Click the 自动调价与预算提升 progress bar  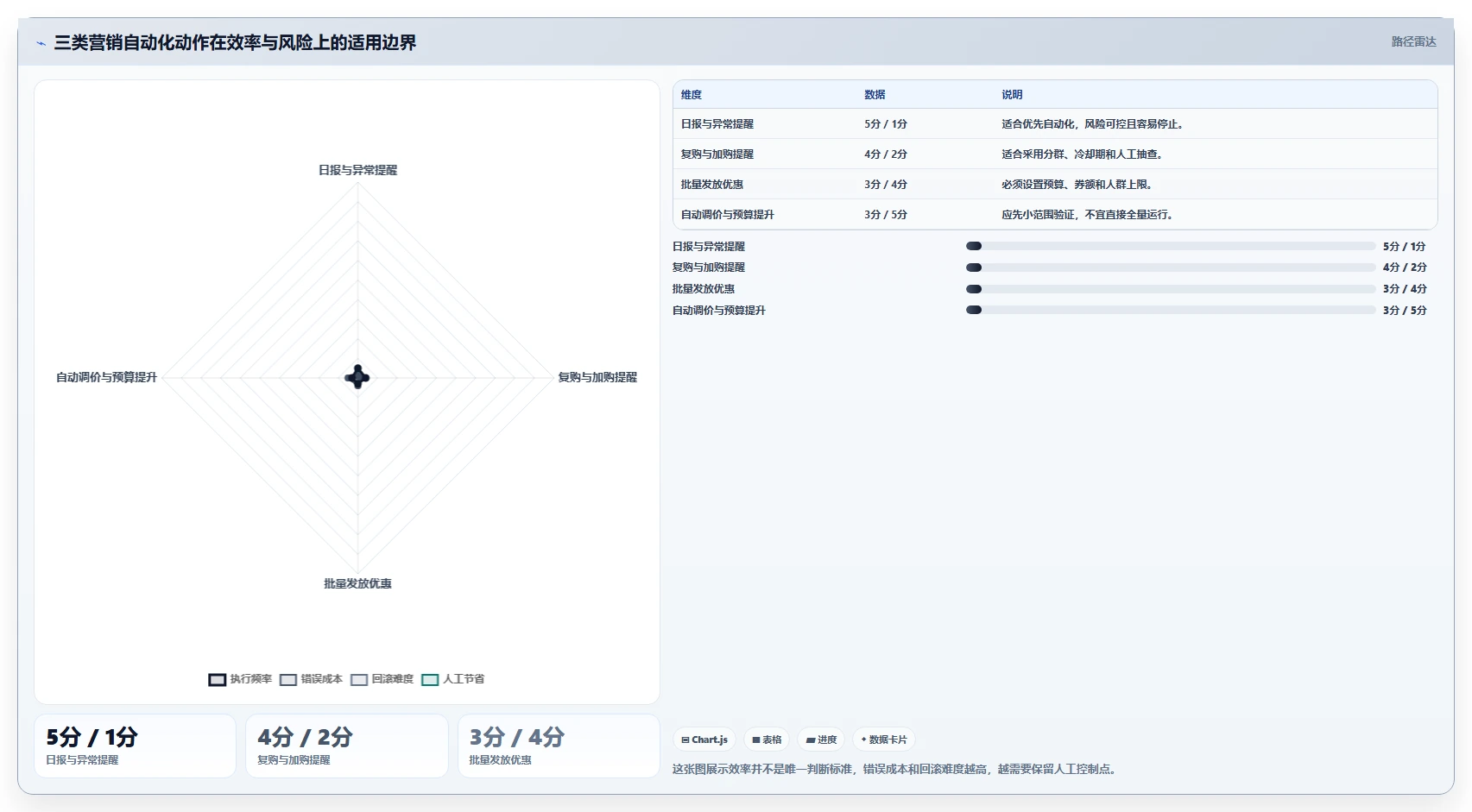click(x=1171, y=310)
